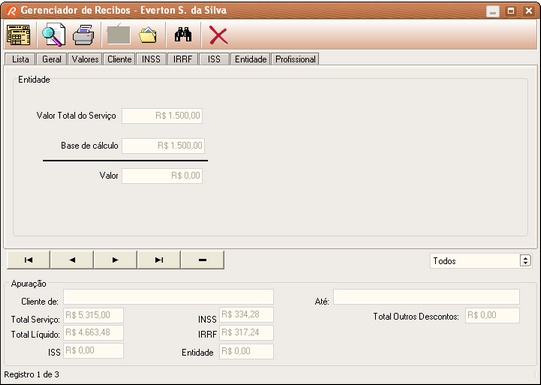Select the ISS tab
The height and width of the screenshot is (385, 541).
[x=214, y=59]
